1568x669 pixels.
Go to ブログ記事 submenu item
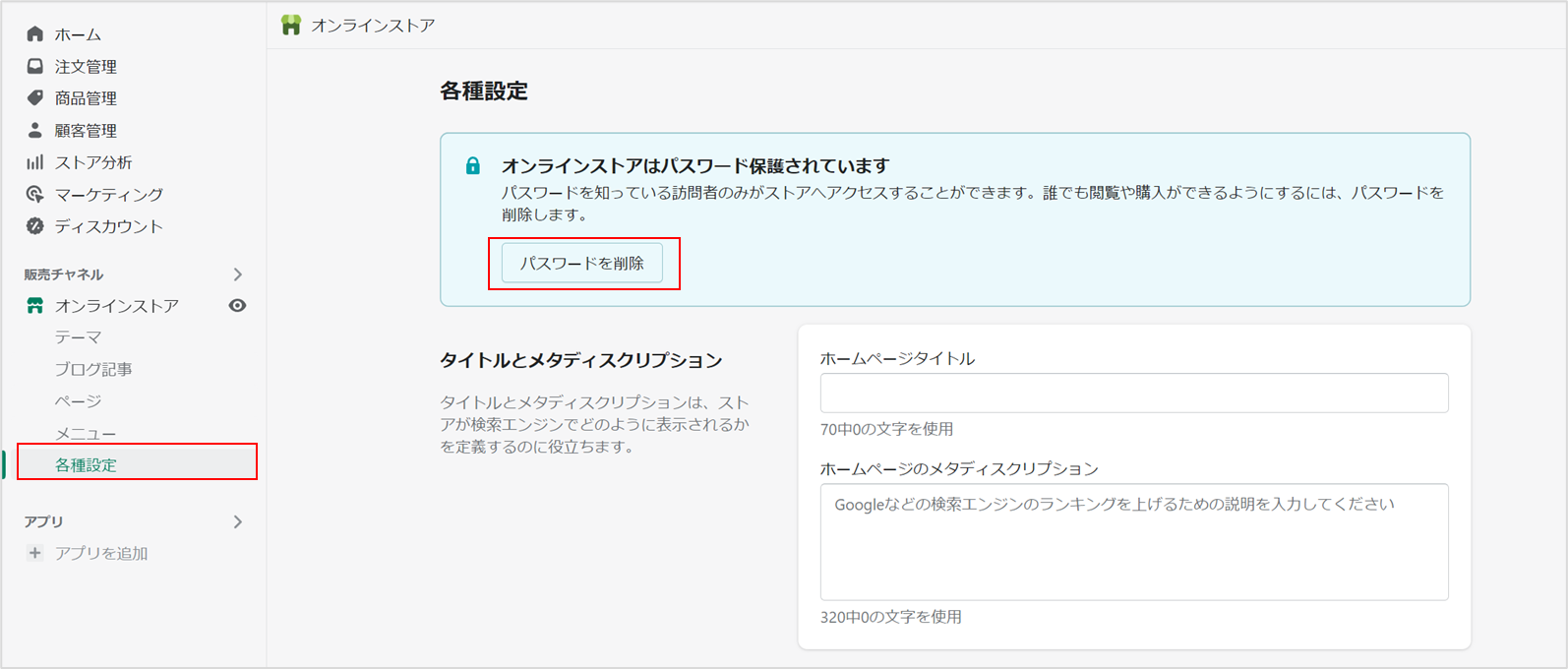tap(93, 369)
